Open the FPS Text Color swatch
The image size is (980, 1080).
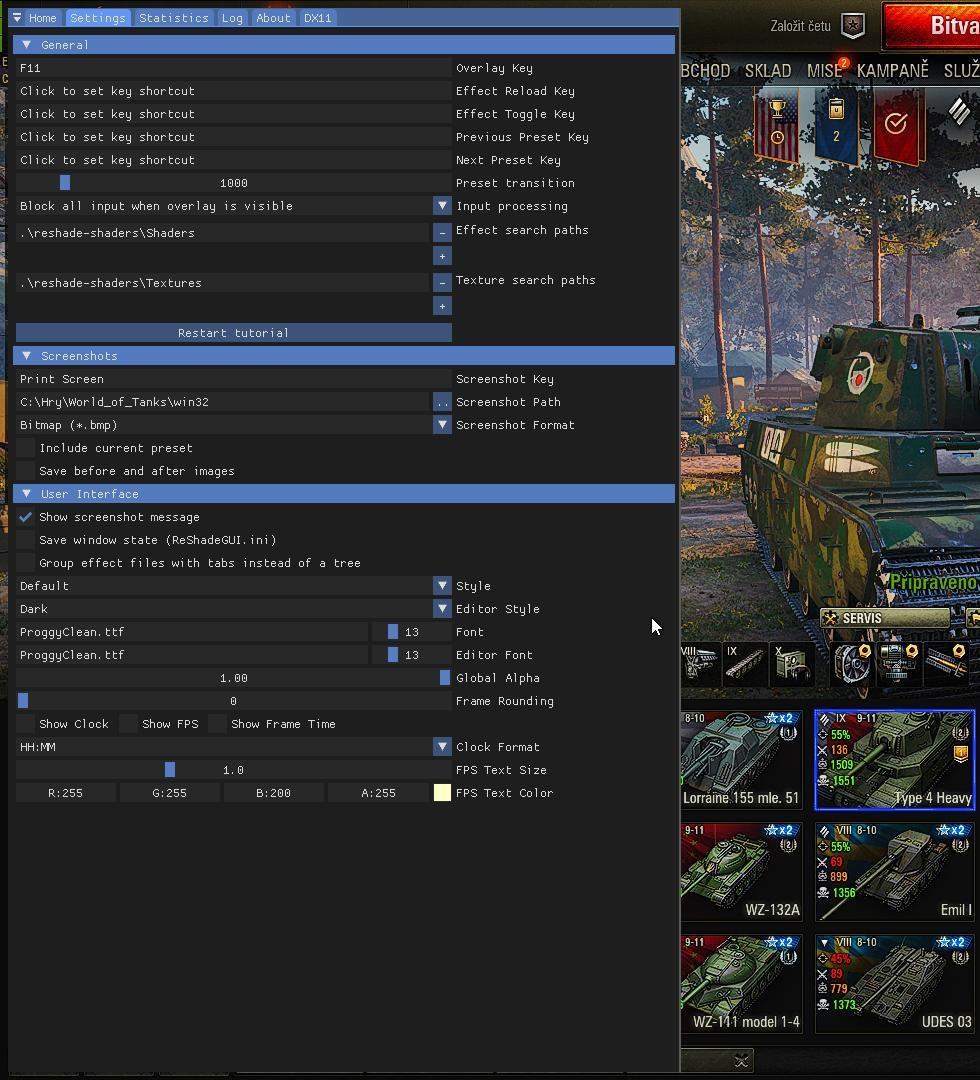coord(442,793)
